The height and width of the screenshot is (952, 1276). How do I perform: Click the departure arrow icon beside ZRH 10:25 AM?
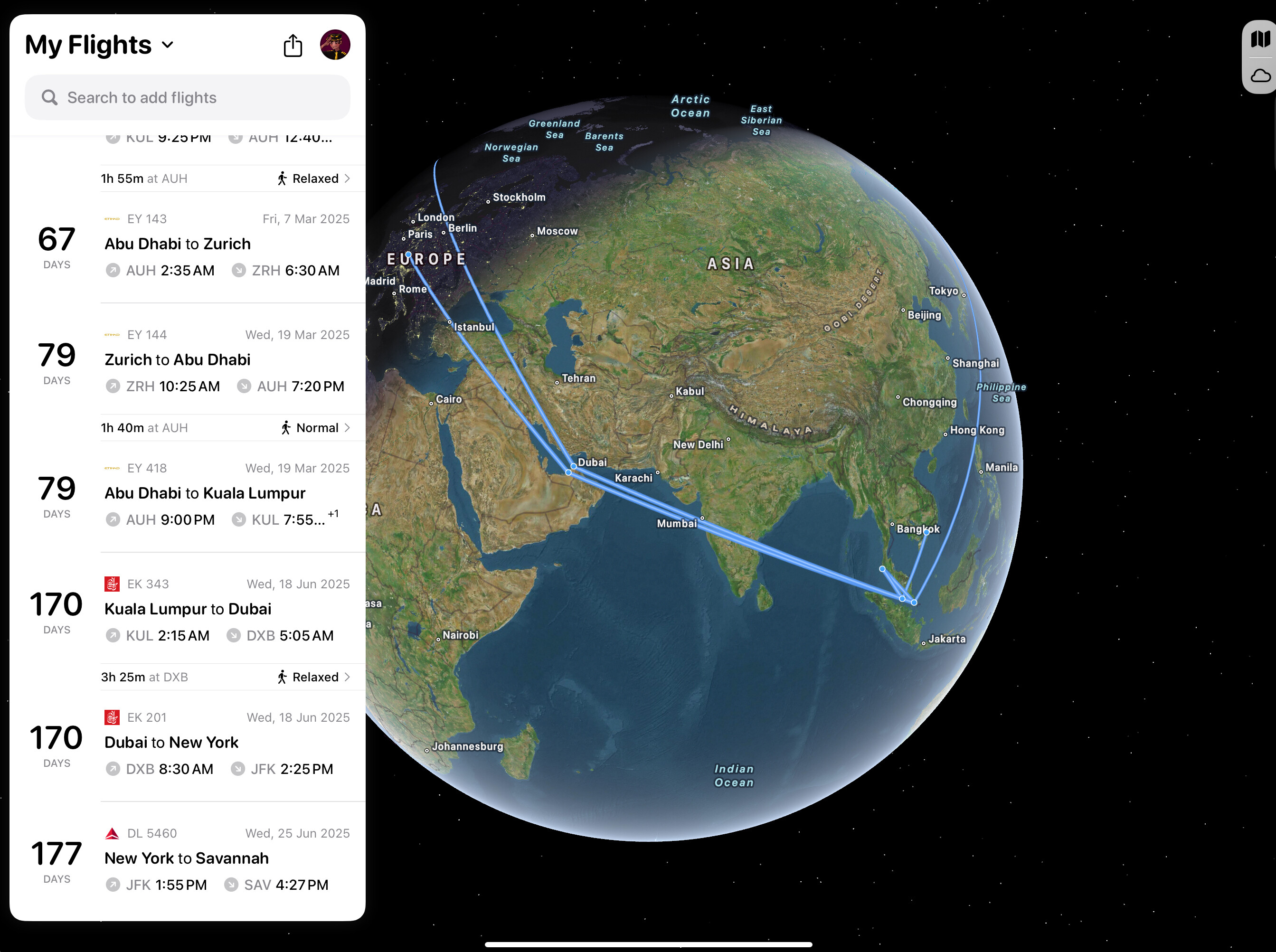113,386
